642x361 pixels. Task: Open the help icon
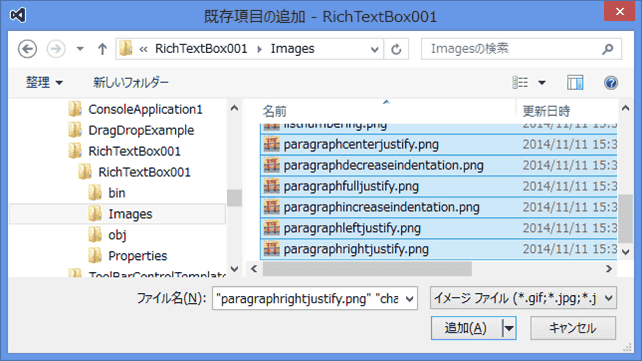[611, 83]
